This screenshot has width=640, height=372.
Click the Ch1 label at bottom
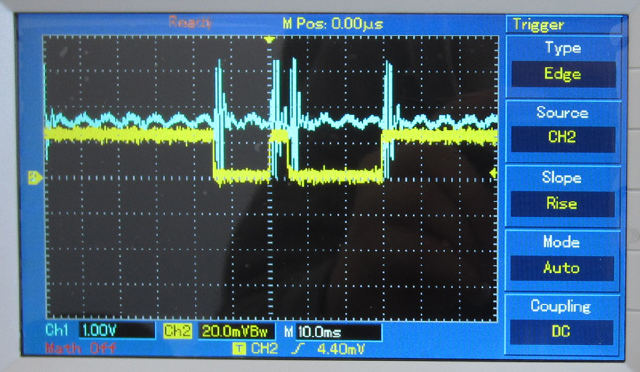[x=57, y=330]
